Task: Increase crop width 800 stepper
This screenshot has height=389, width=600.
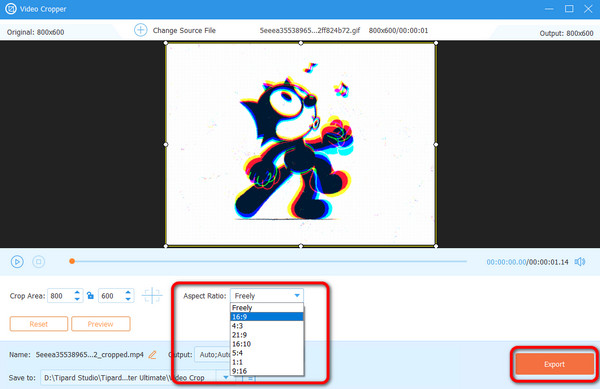Action: pos(77,292)
